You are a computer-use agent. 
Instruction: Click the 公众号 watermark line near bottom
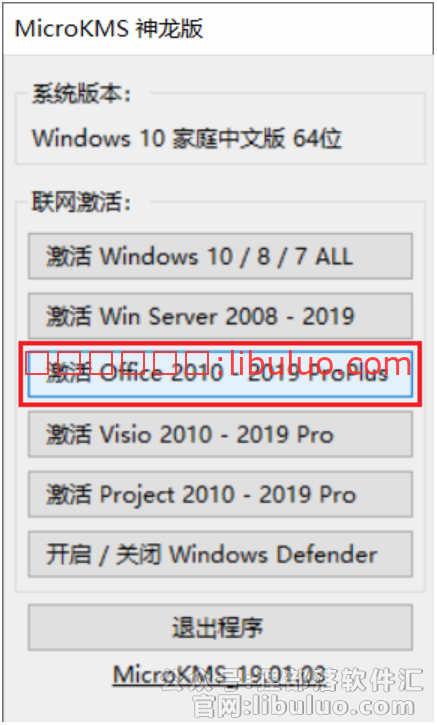point(291,681)
